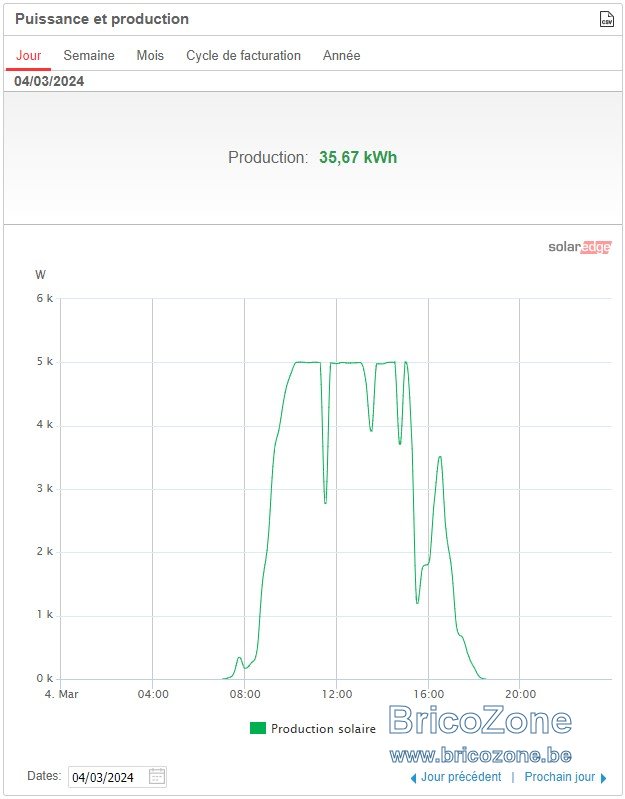The image size is (625, 799).
Task: Go to Prochain jour
Action: pos(560,777)
